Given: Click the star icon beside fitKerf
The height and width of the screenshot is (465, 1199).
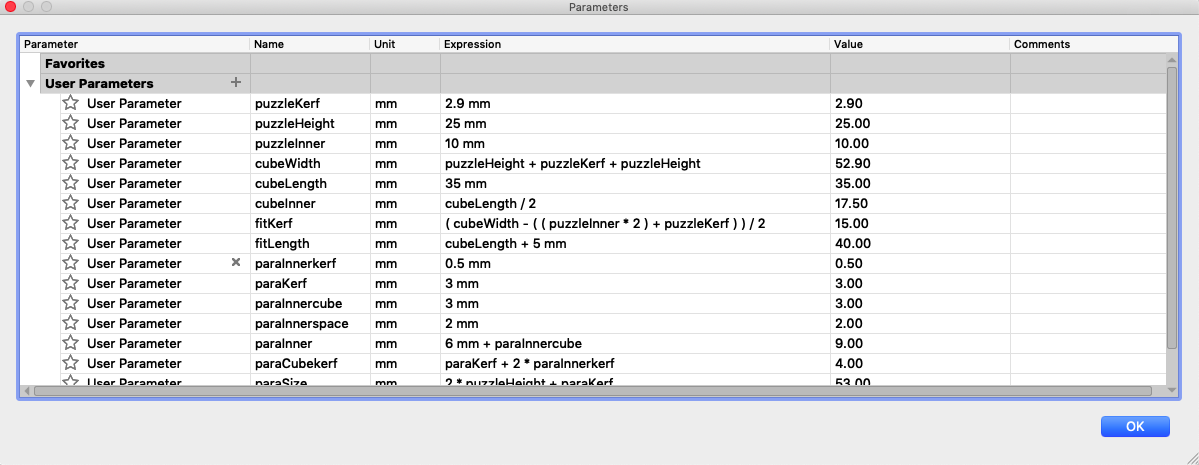Looking at the screenshot, I should click(x=71, y=223).
